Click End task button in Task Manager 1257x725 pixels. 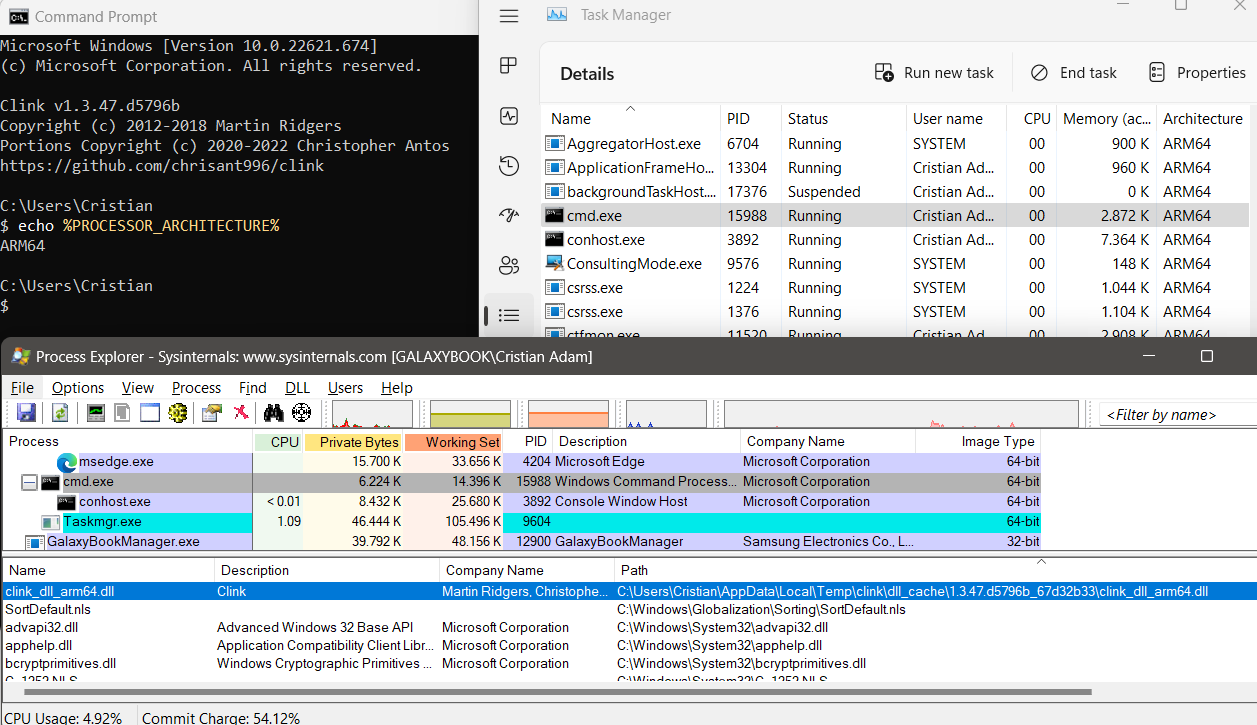point(1074,73)
